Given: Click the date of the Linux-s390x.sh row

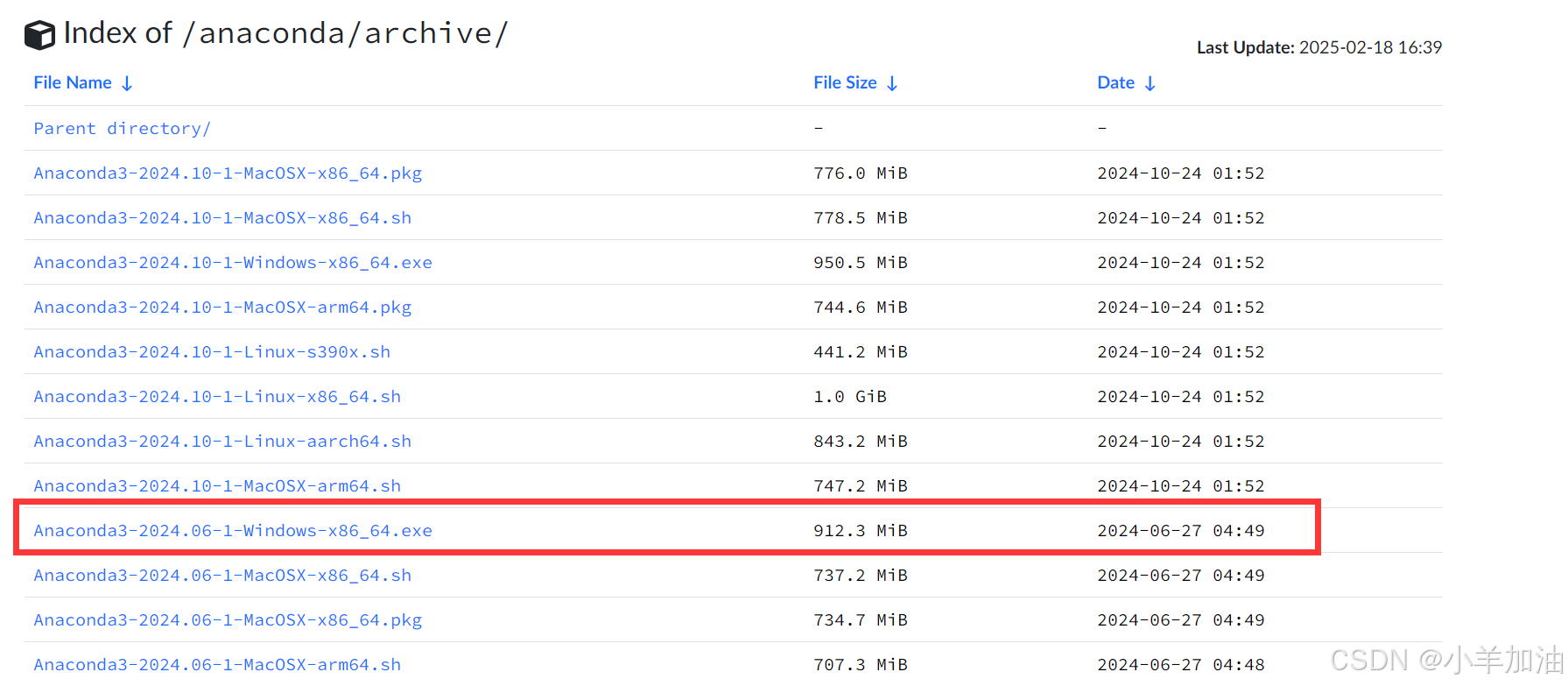Looking at the screenshot, I should (1181, 352).
